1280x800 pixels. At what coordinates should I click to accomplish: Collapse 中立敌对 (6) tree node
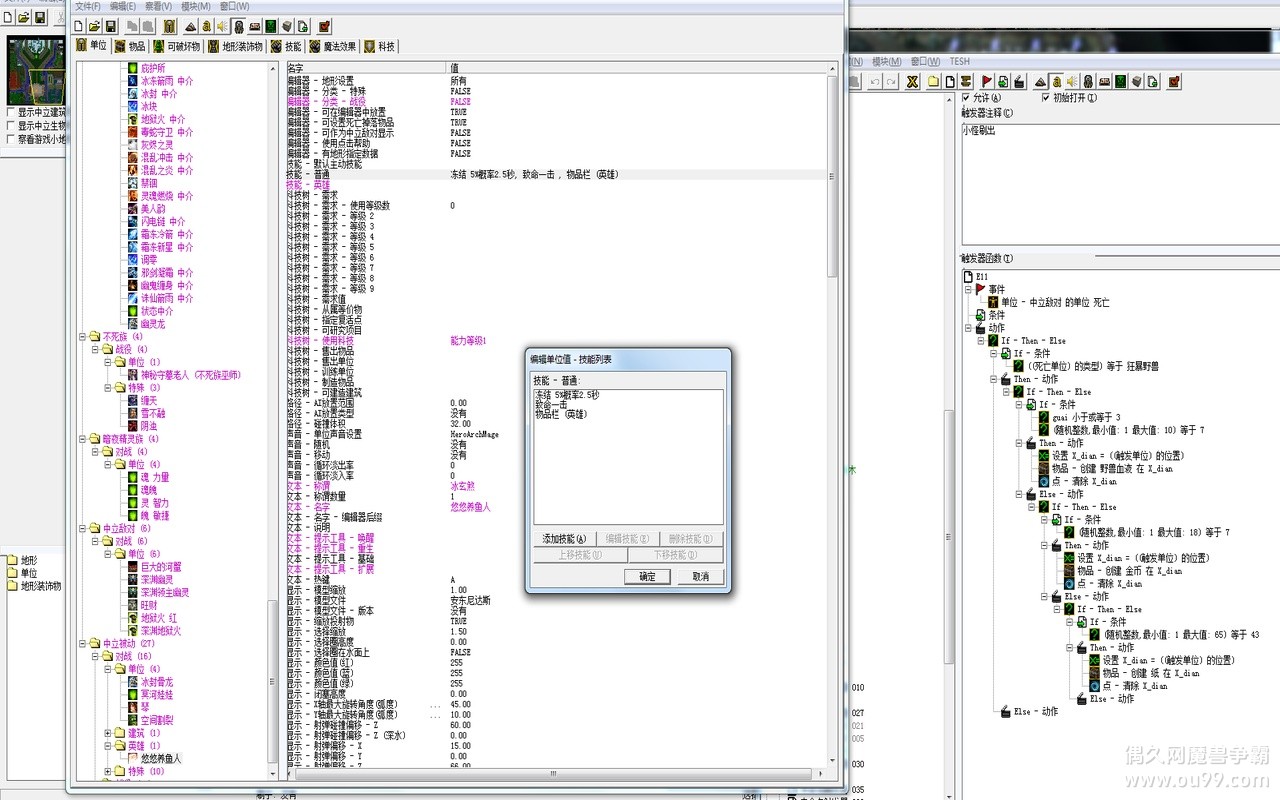click(x=83, y=528)
